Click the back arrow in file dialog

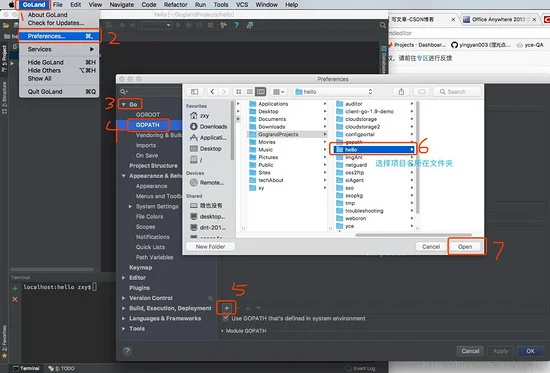point(212,92)
